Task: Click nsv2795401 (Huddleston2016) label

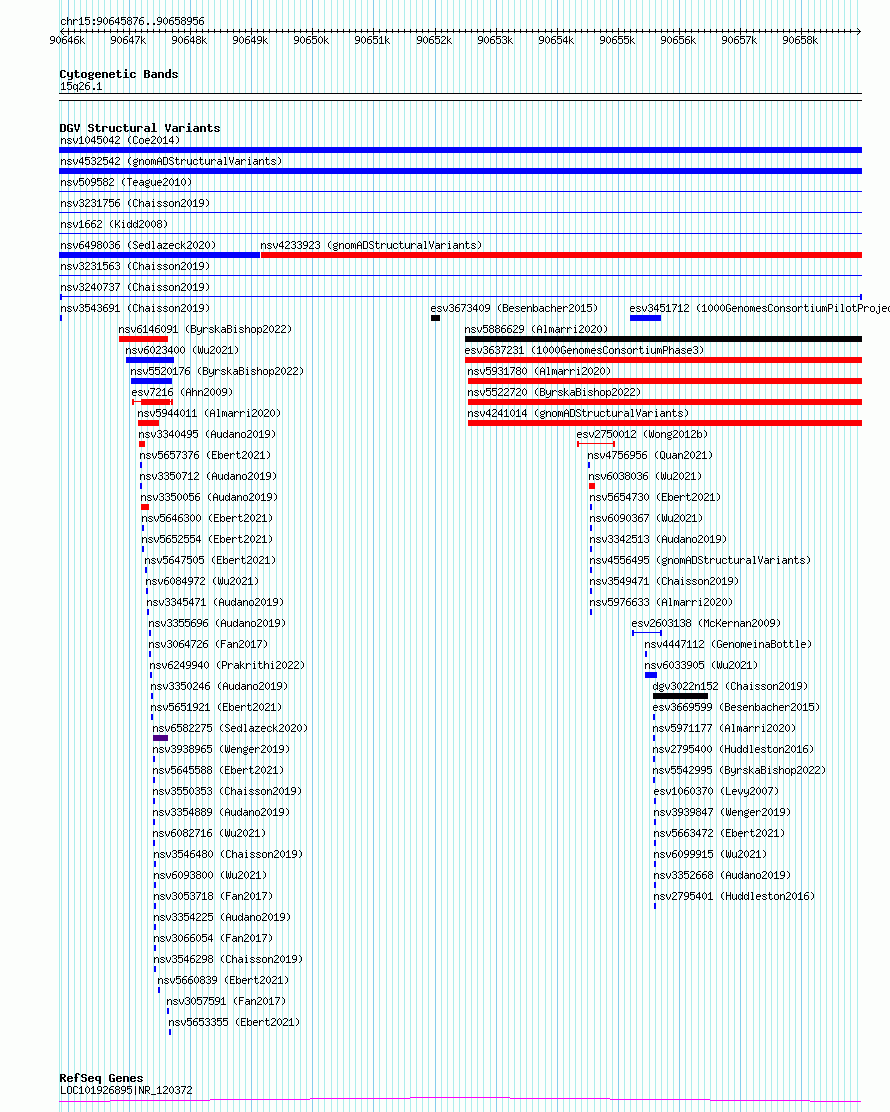Action: point(734,896)
